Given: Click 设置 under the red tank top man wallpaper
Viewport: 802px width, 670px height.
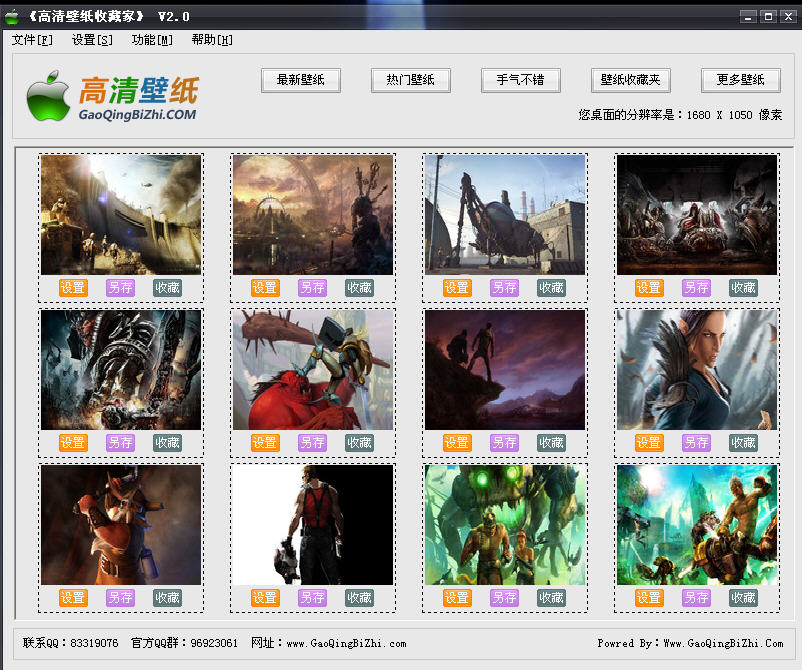Looking at the screenshot, I should (265, 598).
